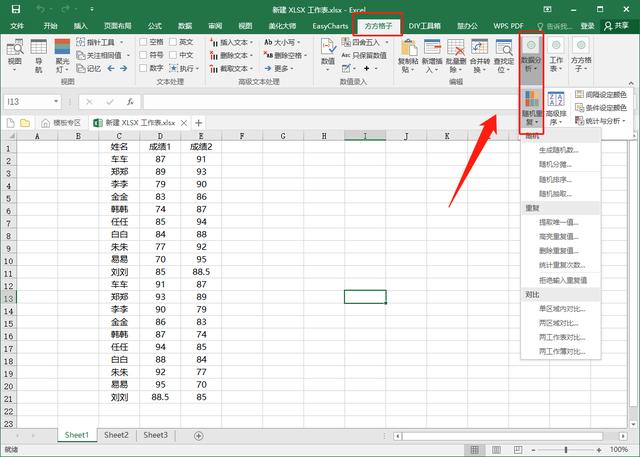Choose 拒绝输入重复值 menu item
The width and height of the screenshot is (640, 457).
(561, 280)
